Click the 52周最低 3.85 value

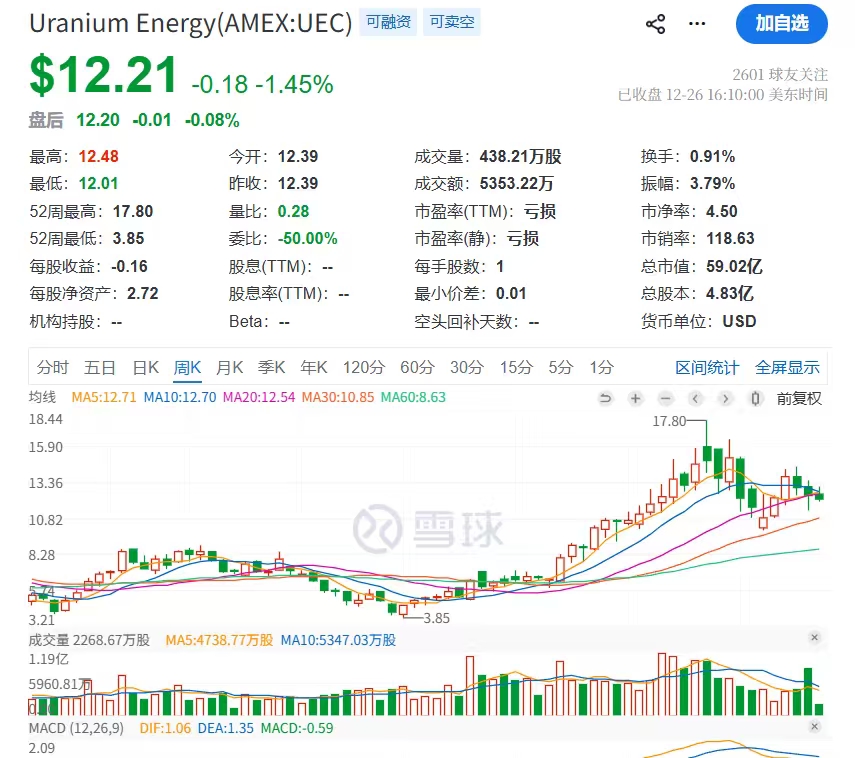tap(129, 238)
